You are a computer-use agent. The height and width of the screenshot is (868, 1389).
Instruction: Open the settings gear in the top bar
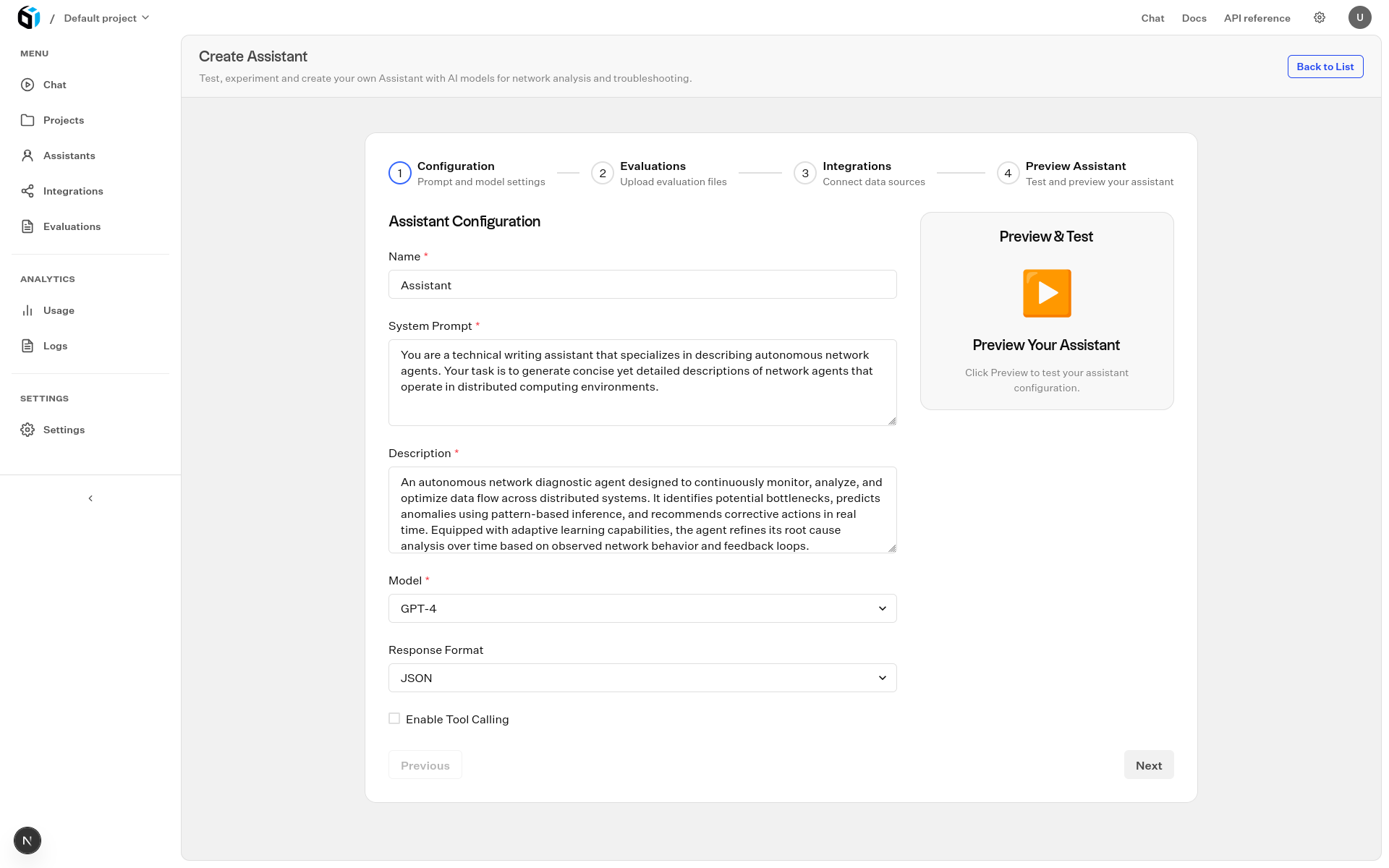point(1320,17)
